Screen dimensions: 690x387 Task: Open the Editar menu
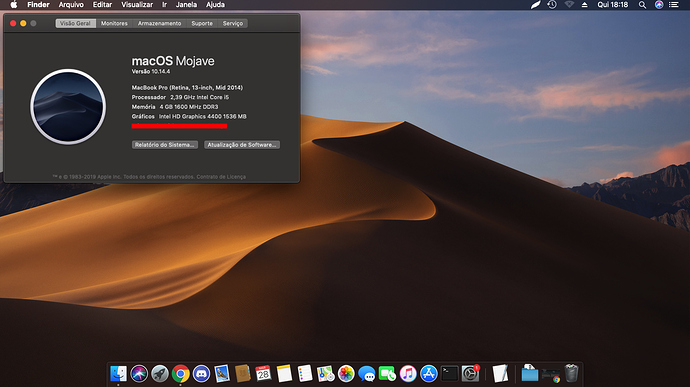click(x=102, y=5)
